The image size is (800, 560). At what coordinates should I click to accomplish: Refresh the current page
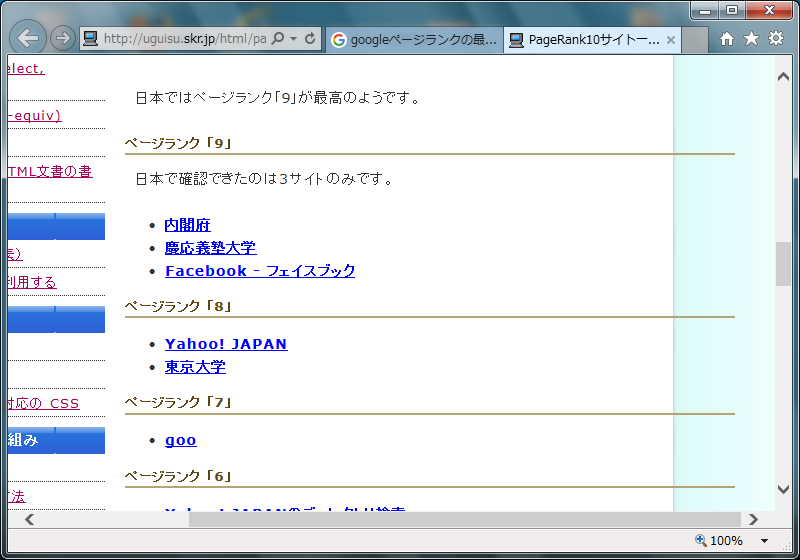pos(310,38)
